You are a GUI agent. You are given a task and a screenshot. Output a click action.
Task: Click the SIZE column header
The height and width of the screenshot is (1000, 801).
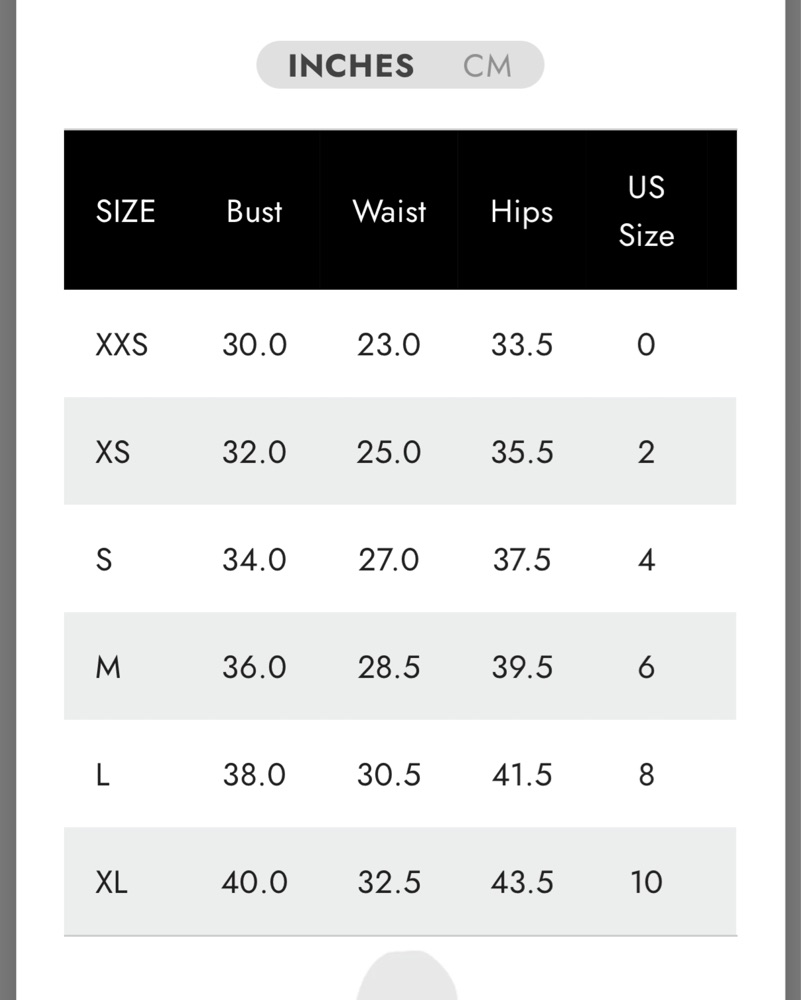[x=126, y=211]
